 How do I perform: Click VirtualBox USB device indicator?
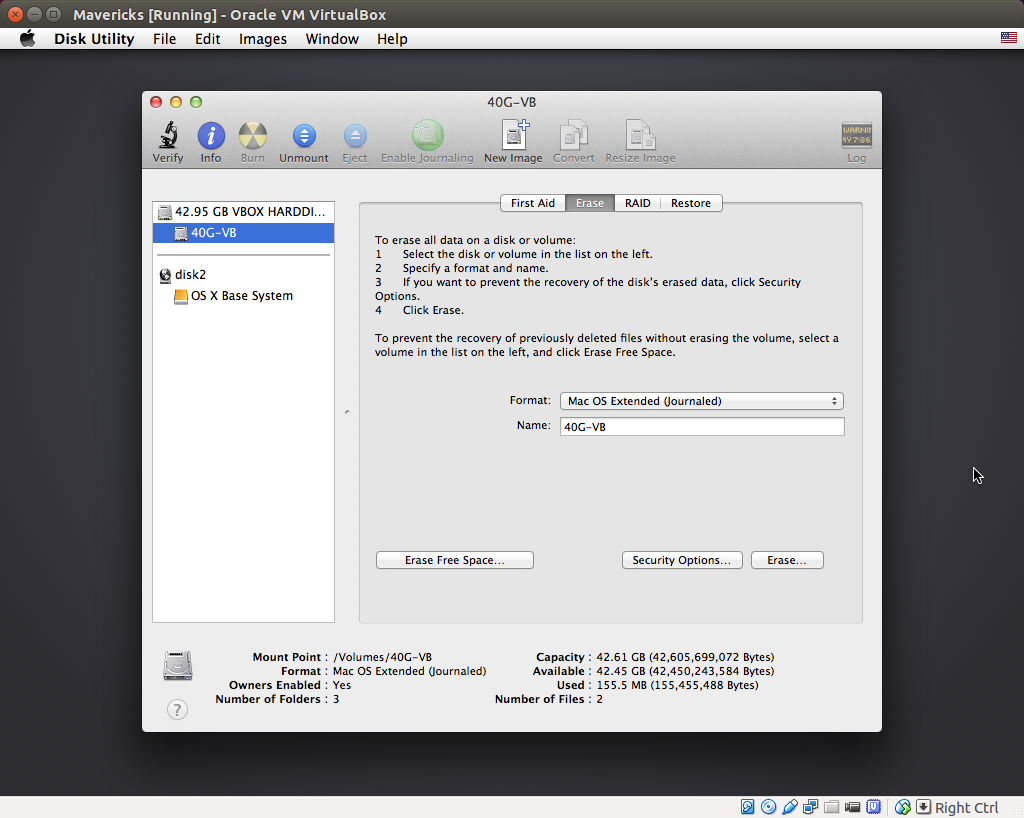click(x=790, y=807)
